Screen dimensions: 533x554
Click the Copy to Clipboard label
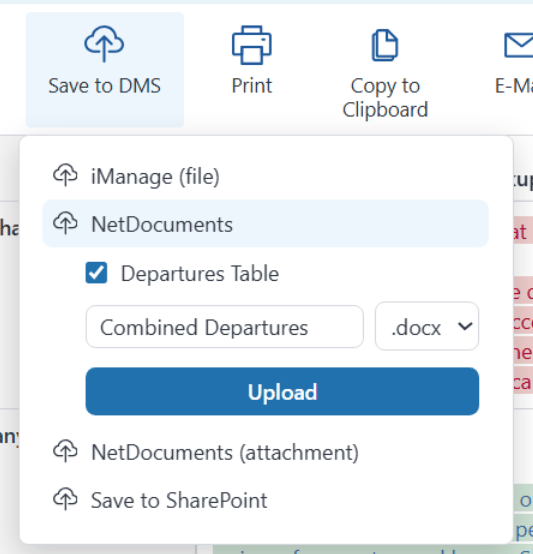385,98
